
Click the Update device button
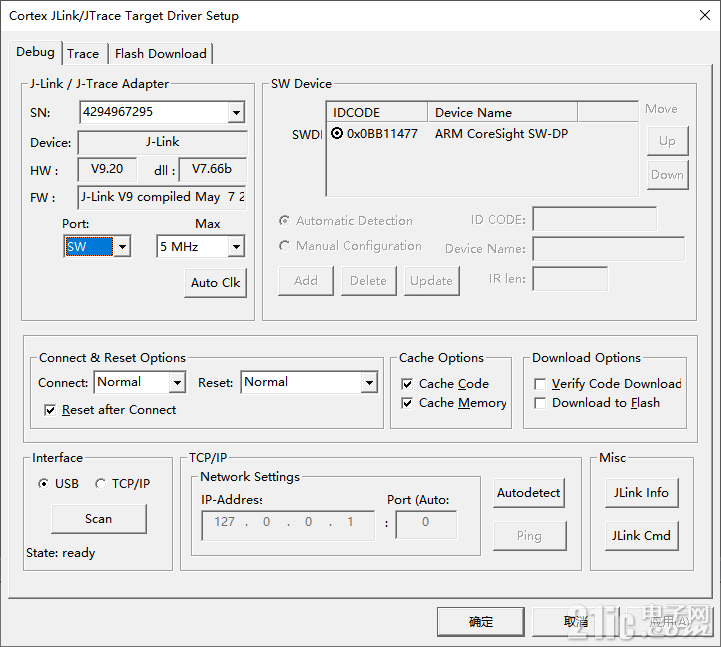click(x=431, y=281)
